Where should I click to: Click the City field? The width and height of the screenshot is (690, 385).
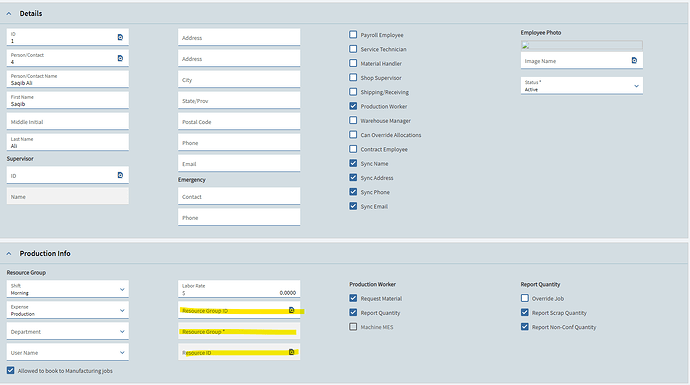click(239, 79)
